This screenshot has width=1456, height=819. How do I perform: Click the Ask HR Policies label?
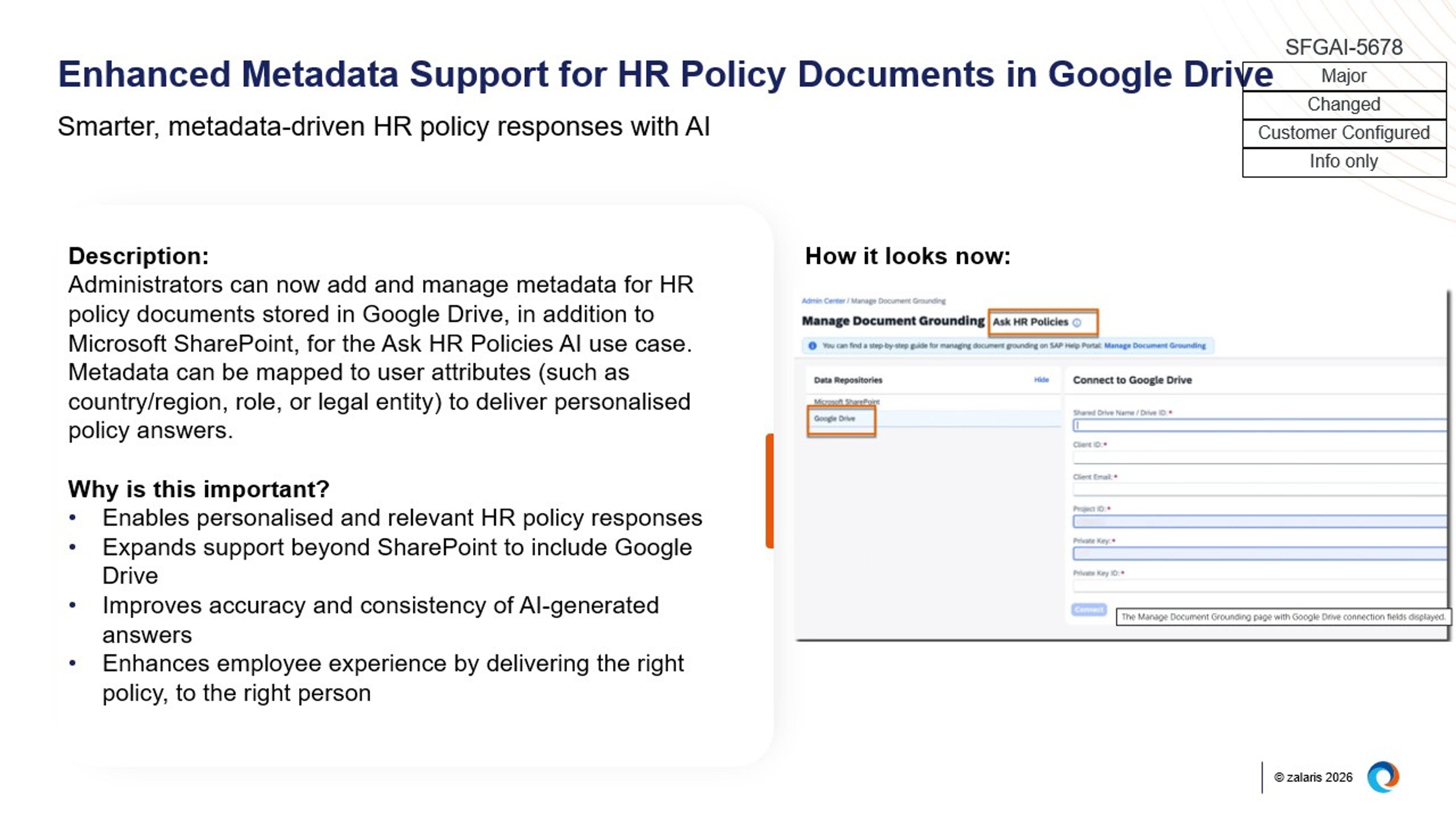[x=1030, y=322]
